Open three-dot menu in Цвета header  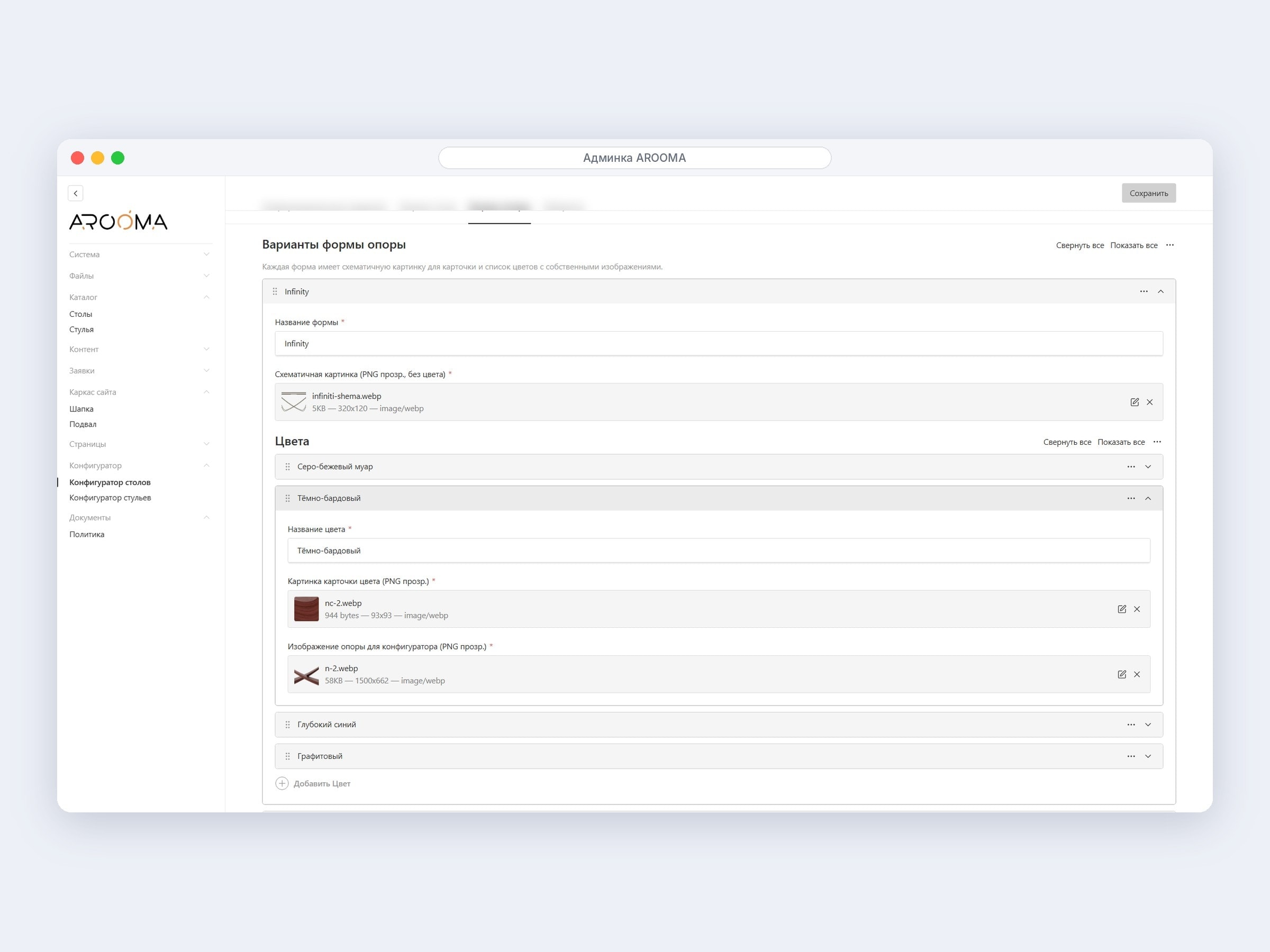[1157, 442]
